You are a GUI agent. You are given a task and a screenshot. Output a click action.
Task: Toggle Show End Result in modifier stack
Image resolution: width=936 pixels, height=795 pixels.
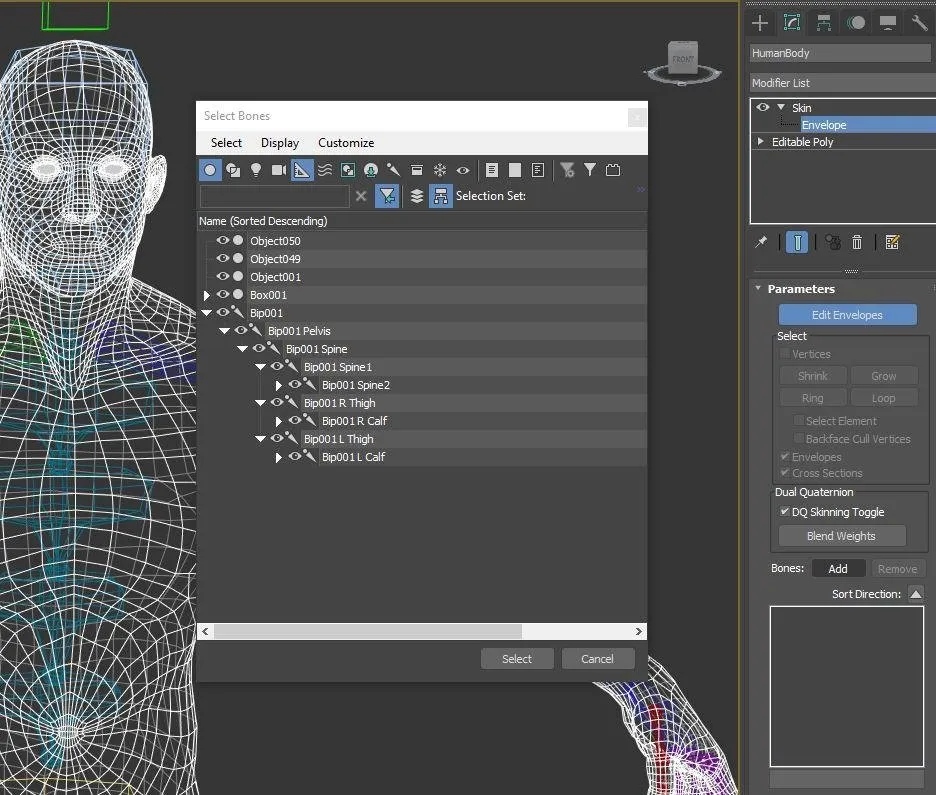point(797,242)
